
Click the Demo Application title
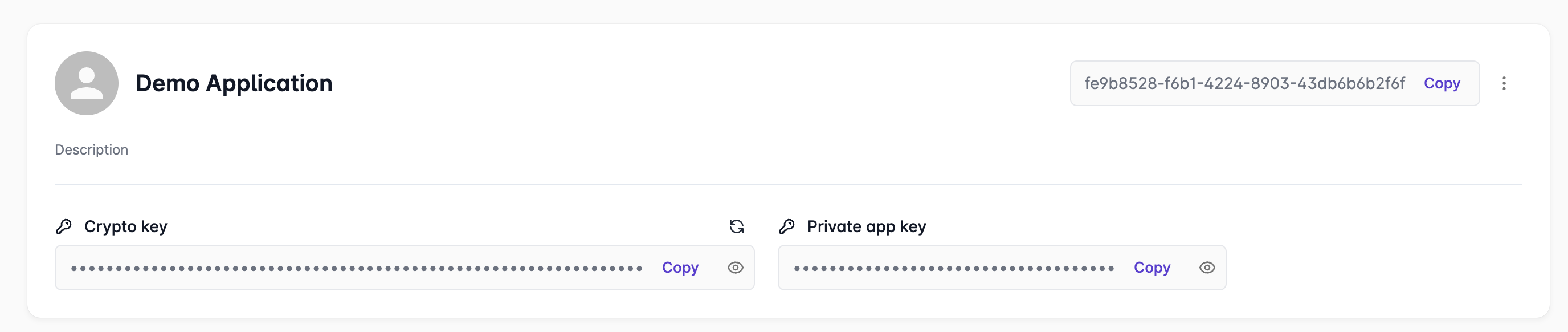pos(234,83)
